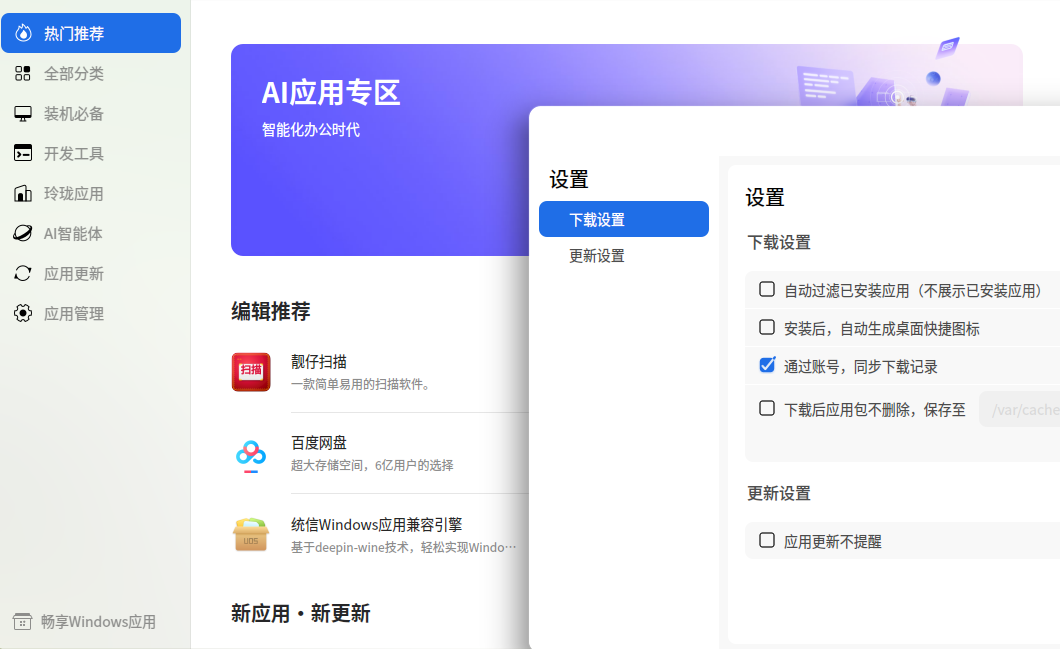The height and width of the screenshot is (649, 1060).
Task: Click the monitor icon beside 装机必备
Action: [x=23, y=114]
